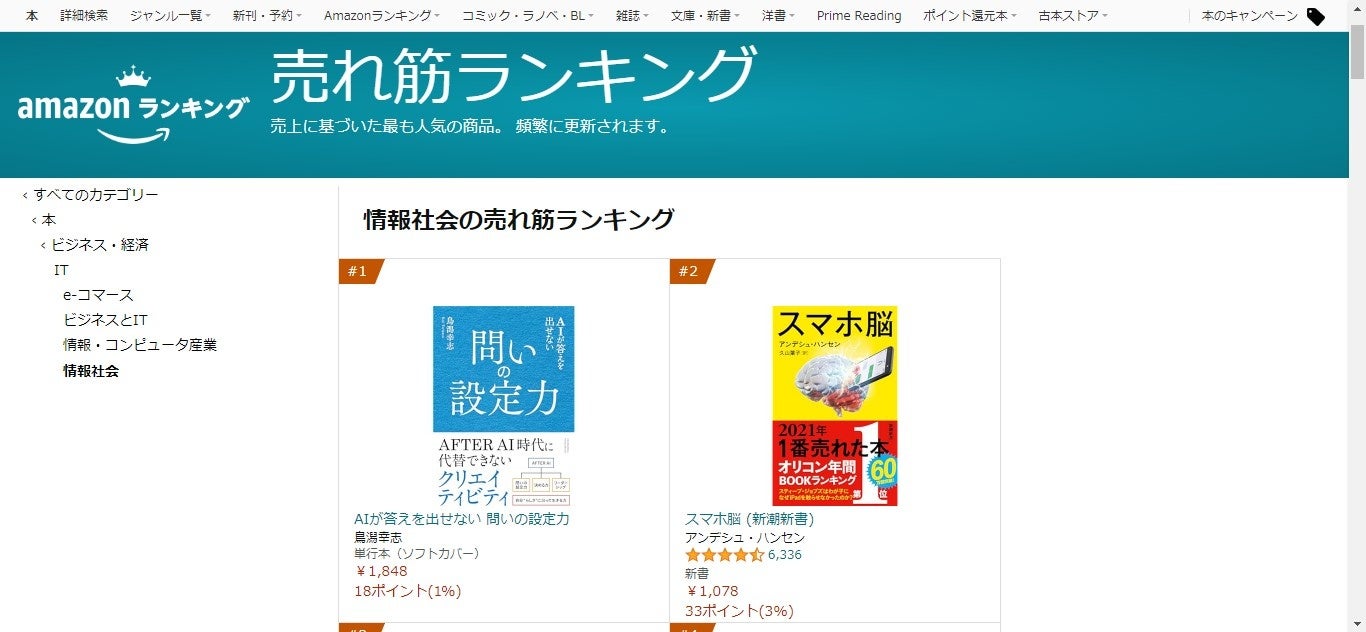This screenshot has height=632, width=1366.
Task: Click the vertical page scrollbar
Action: (x=1357, y=316)
